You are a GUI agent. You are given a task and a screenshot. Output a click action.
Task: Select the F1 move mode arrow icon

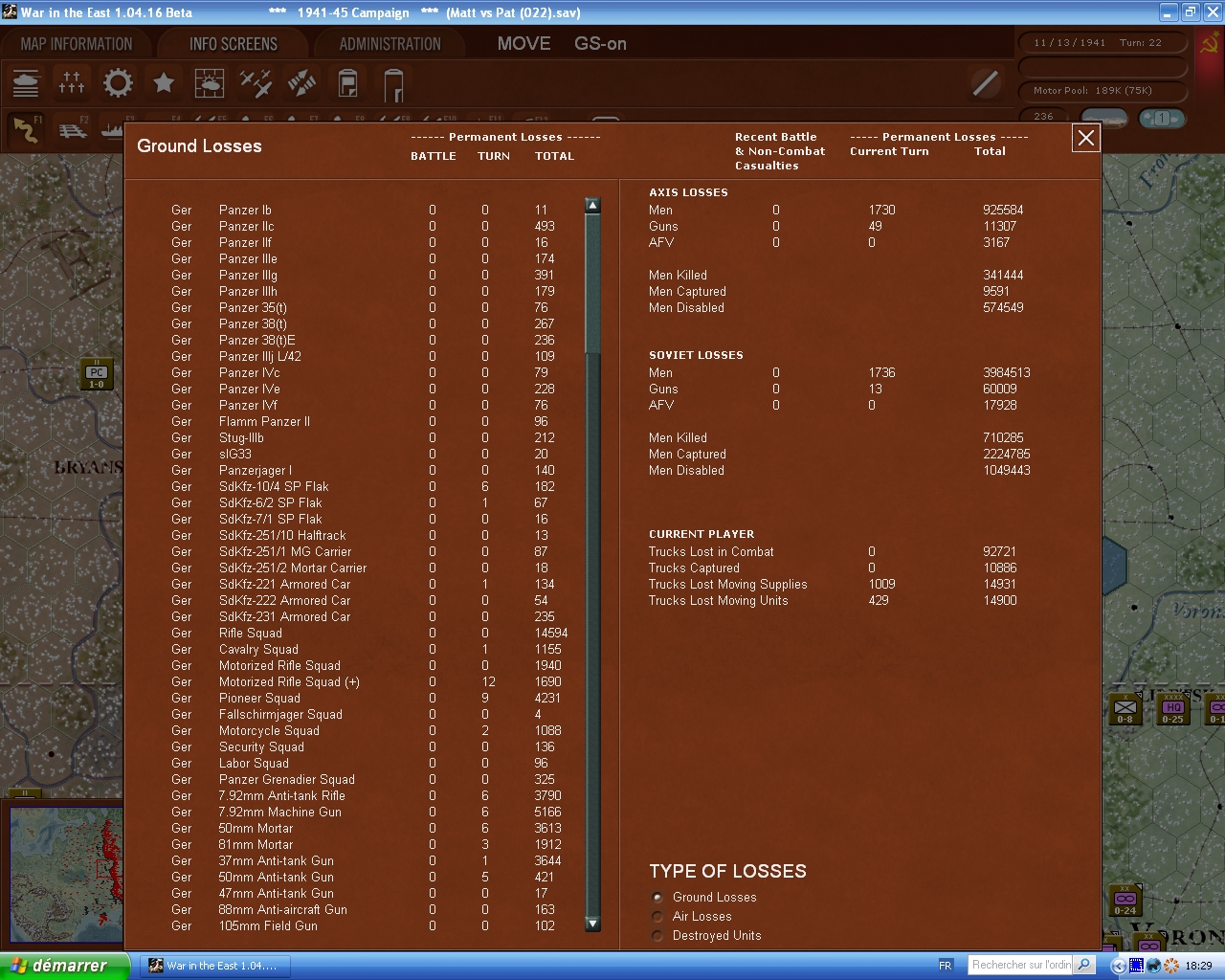[x=26, y=130]
